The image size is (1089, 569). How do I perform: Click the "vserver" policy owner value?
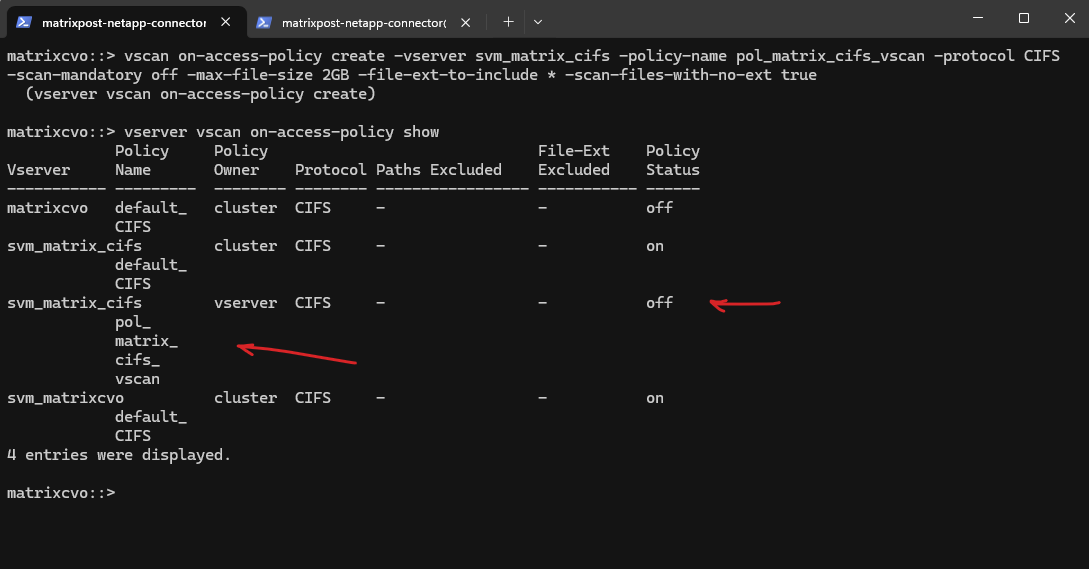click(x=245, y=303)
